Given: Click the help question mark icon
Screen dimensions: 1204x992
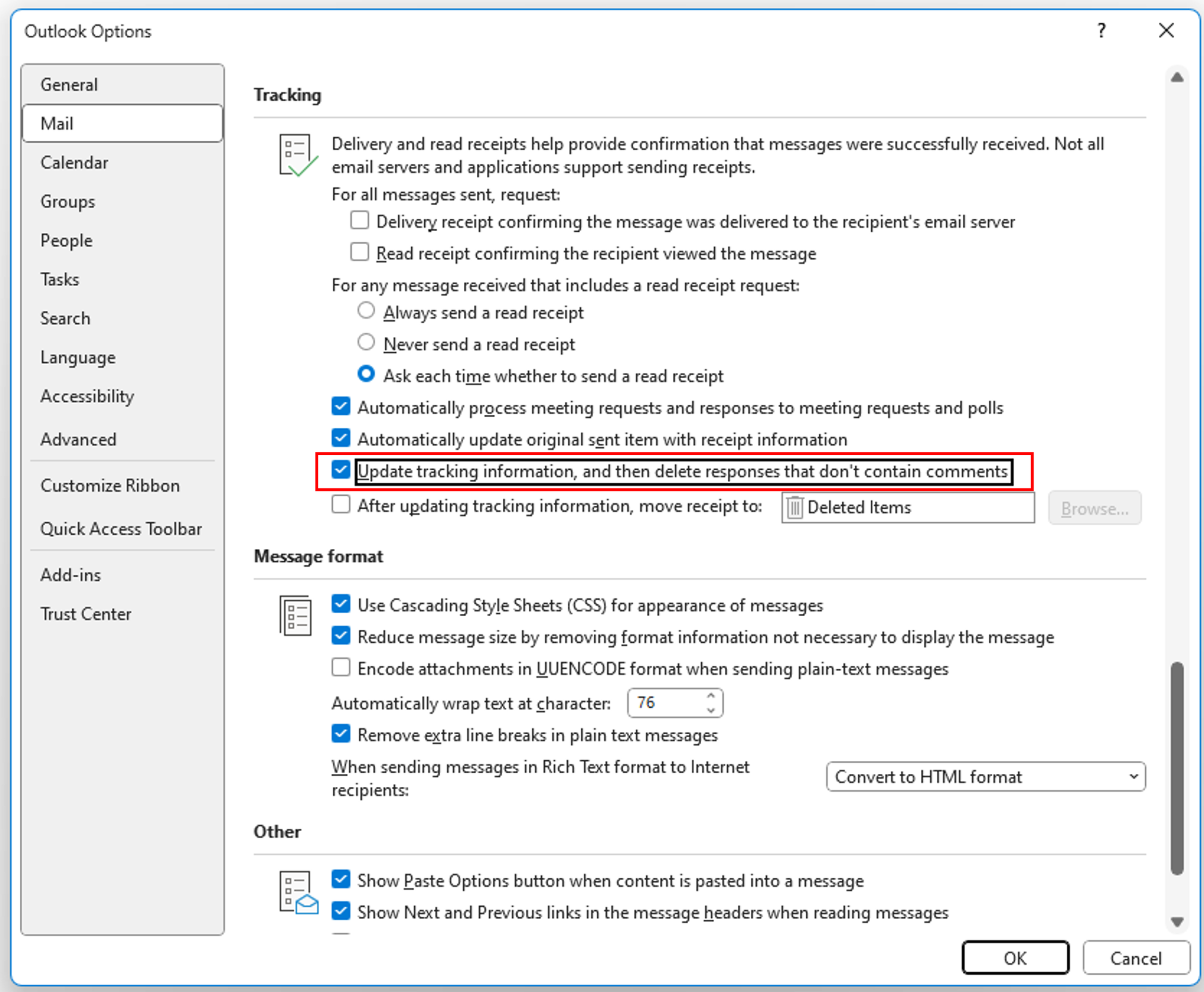Looking at the screenshot, I should [x=1101, y=30].
